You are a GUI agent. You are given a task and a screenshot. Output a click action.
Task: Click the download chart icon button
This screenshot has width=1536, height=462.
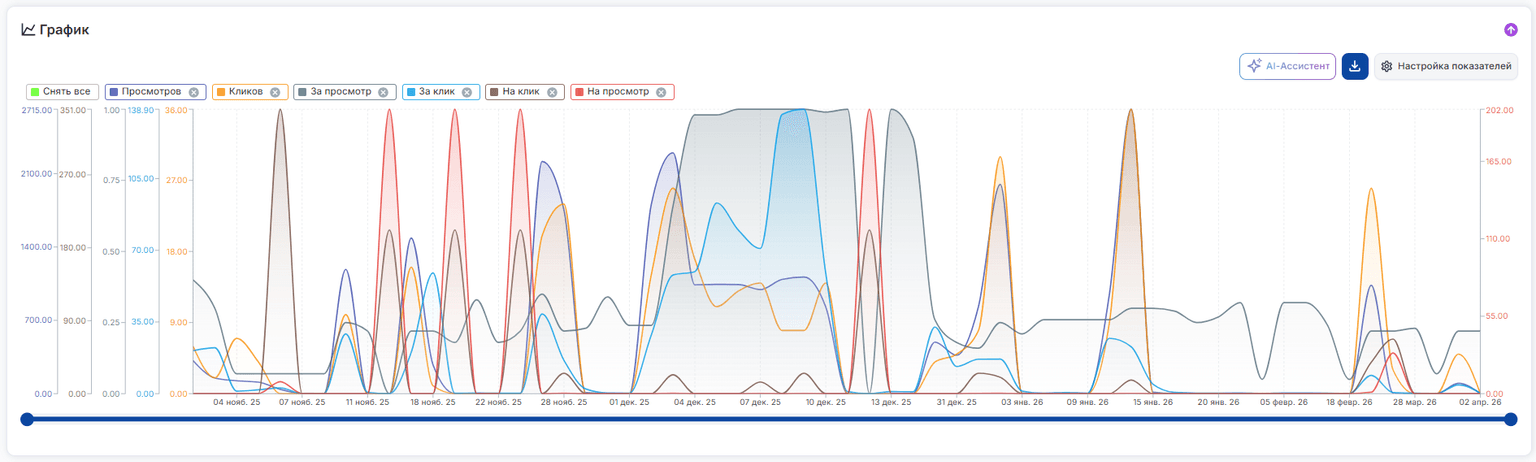[x=1354, y=67]
